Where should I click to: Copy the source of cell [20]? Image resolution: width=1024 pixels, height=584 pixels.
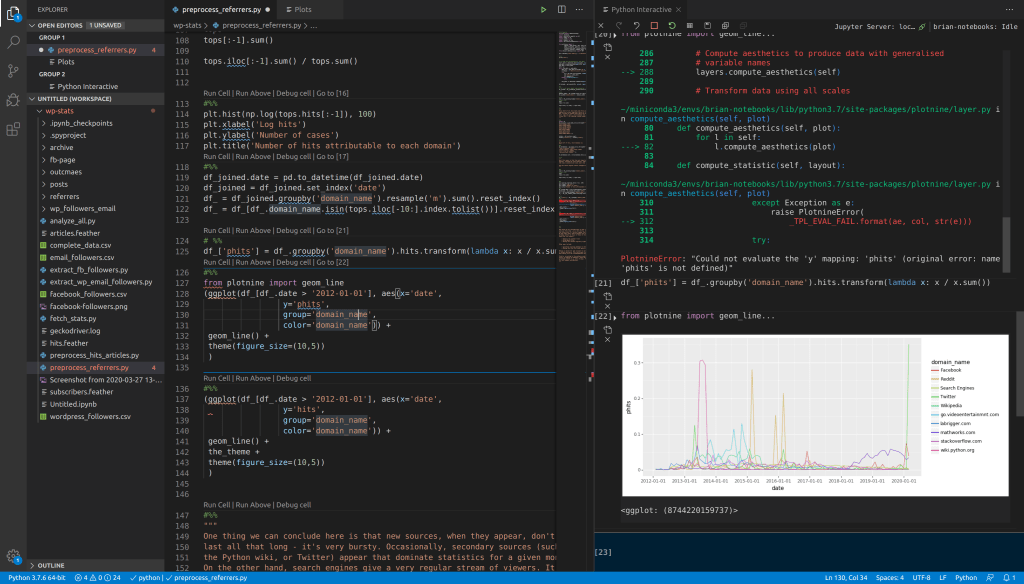(607, 47)
